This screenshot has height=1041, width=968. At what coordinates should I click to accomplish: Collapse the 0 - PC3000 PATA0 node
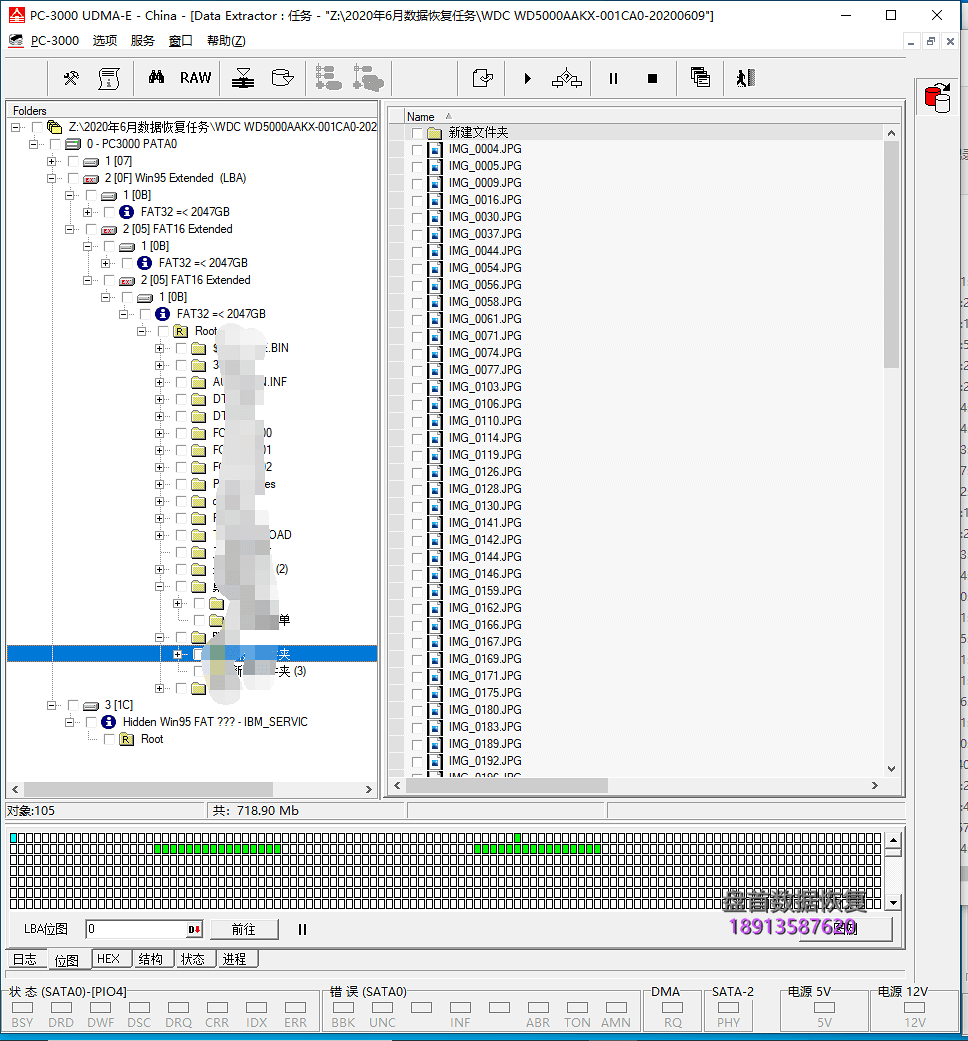pos(34,144)
